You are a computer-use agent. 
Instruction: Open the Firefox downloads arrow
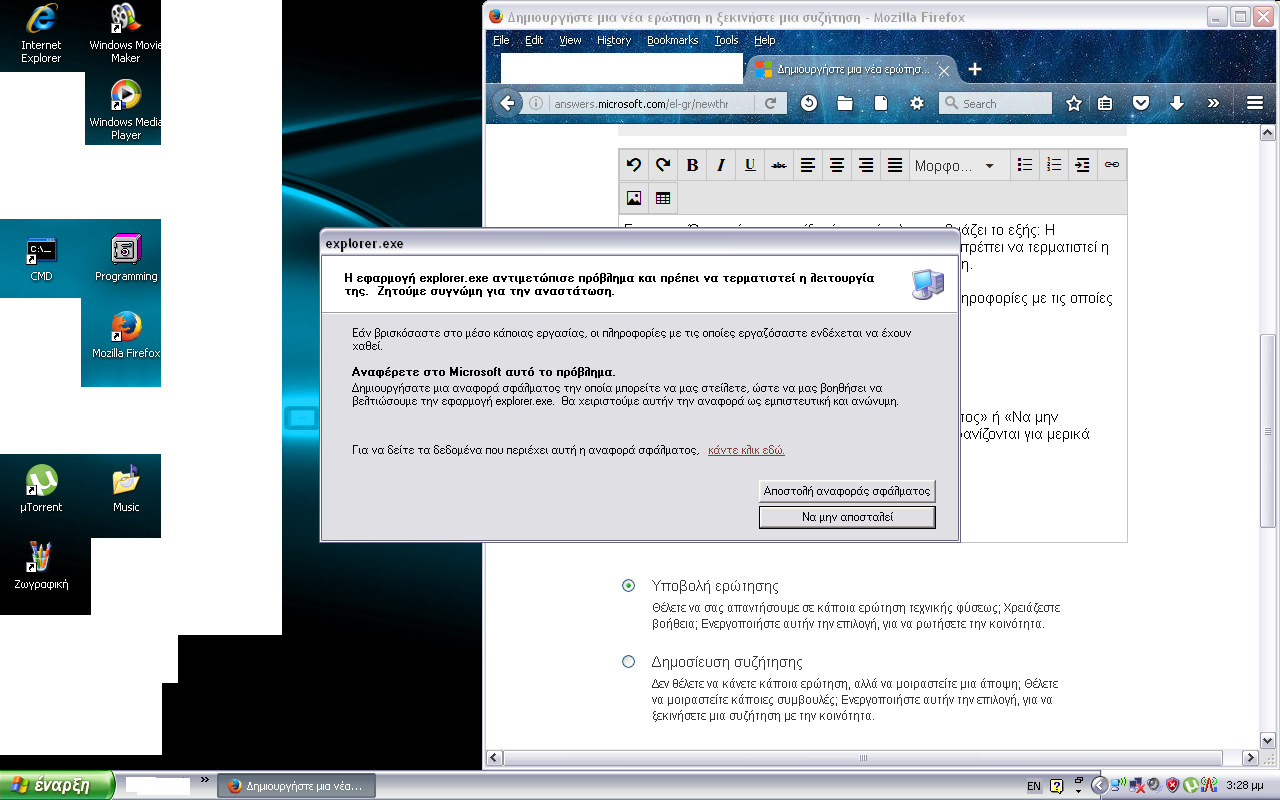click(x=1177, y=103)
